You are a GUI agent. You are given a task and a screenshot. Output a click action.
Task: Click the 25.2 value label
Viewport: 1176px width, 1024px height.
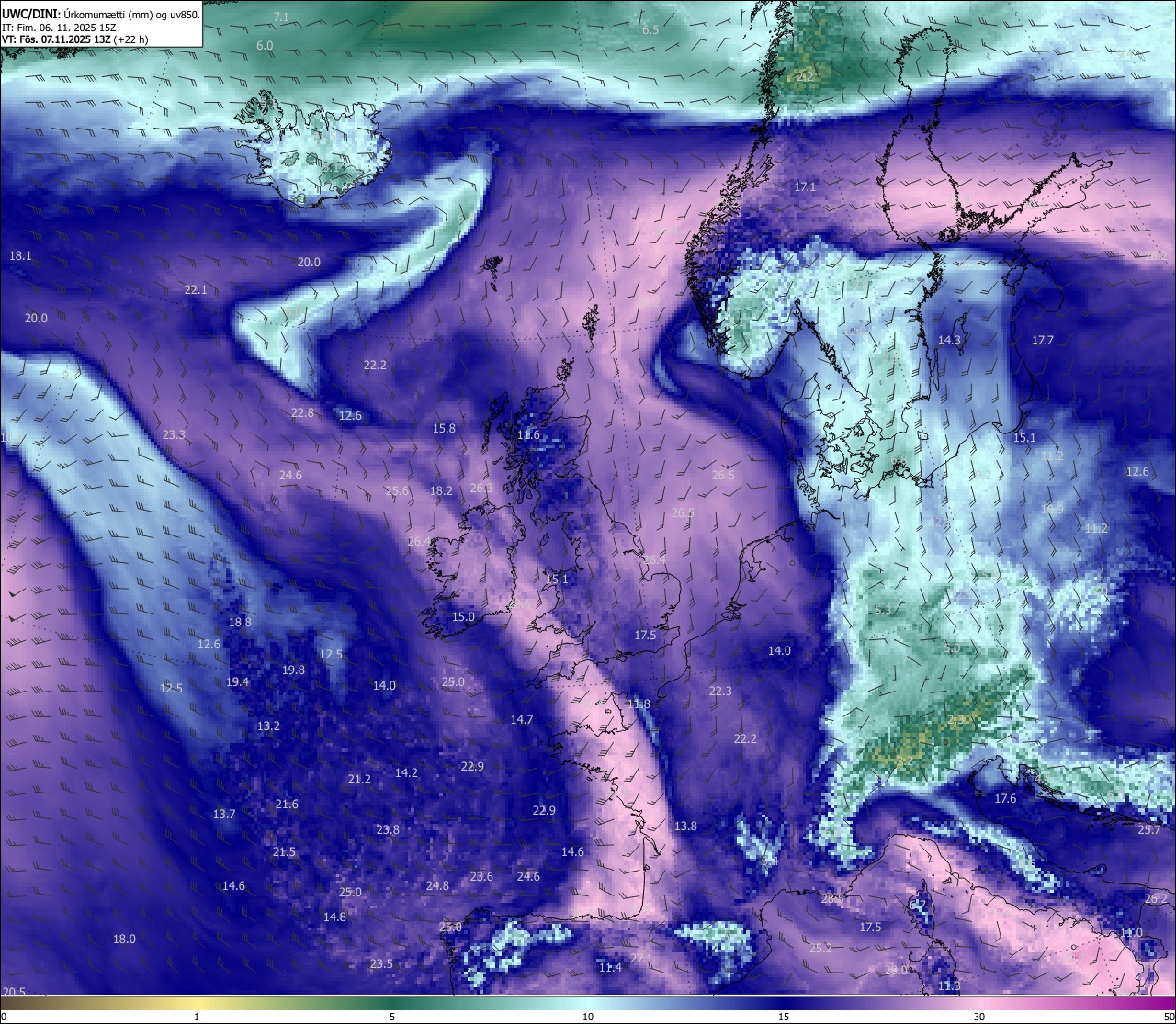pos(820,949)
